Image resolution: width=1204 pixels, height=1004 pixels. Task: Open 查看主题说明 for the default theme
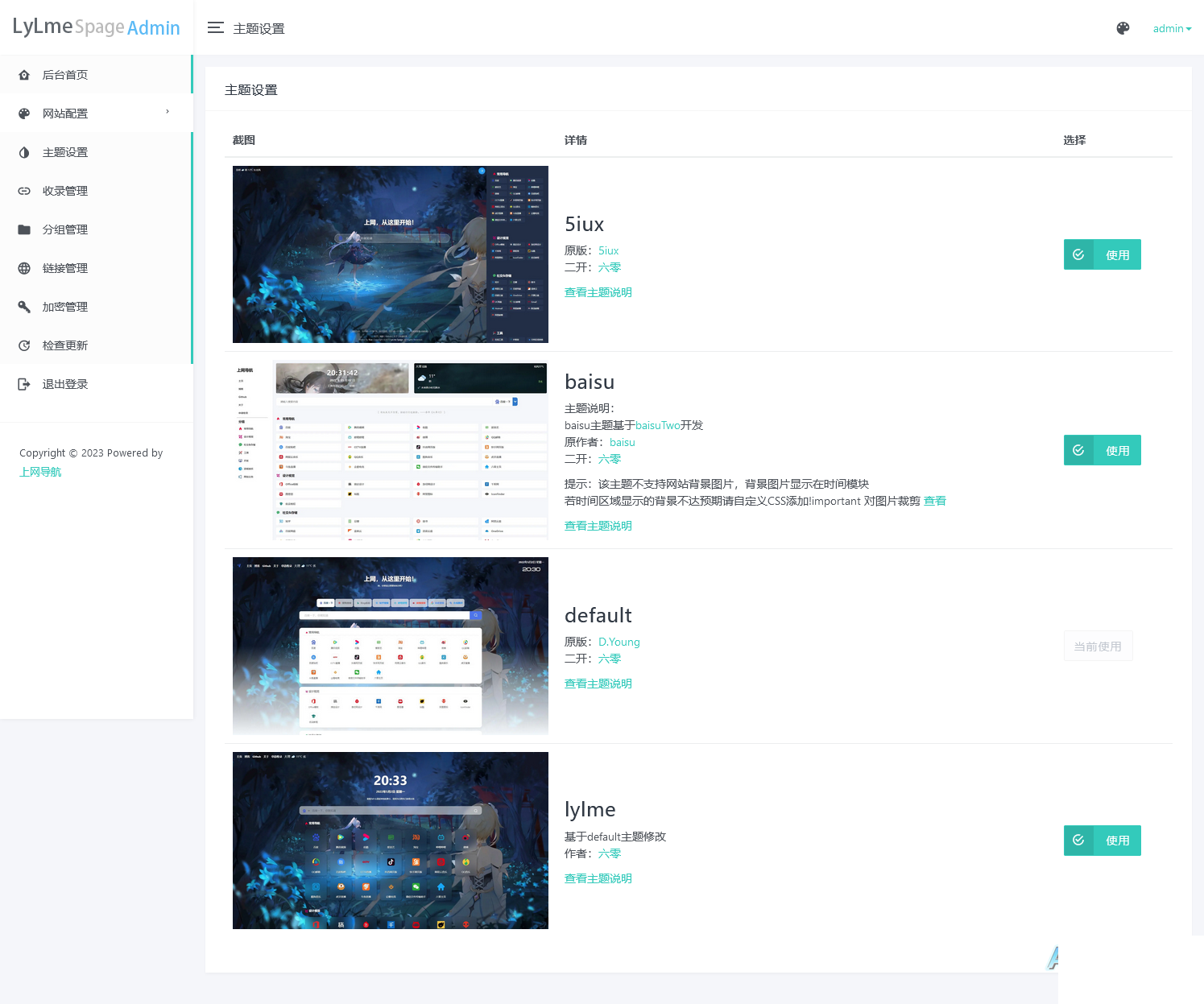coord(598,684)
